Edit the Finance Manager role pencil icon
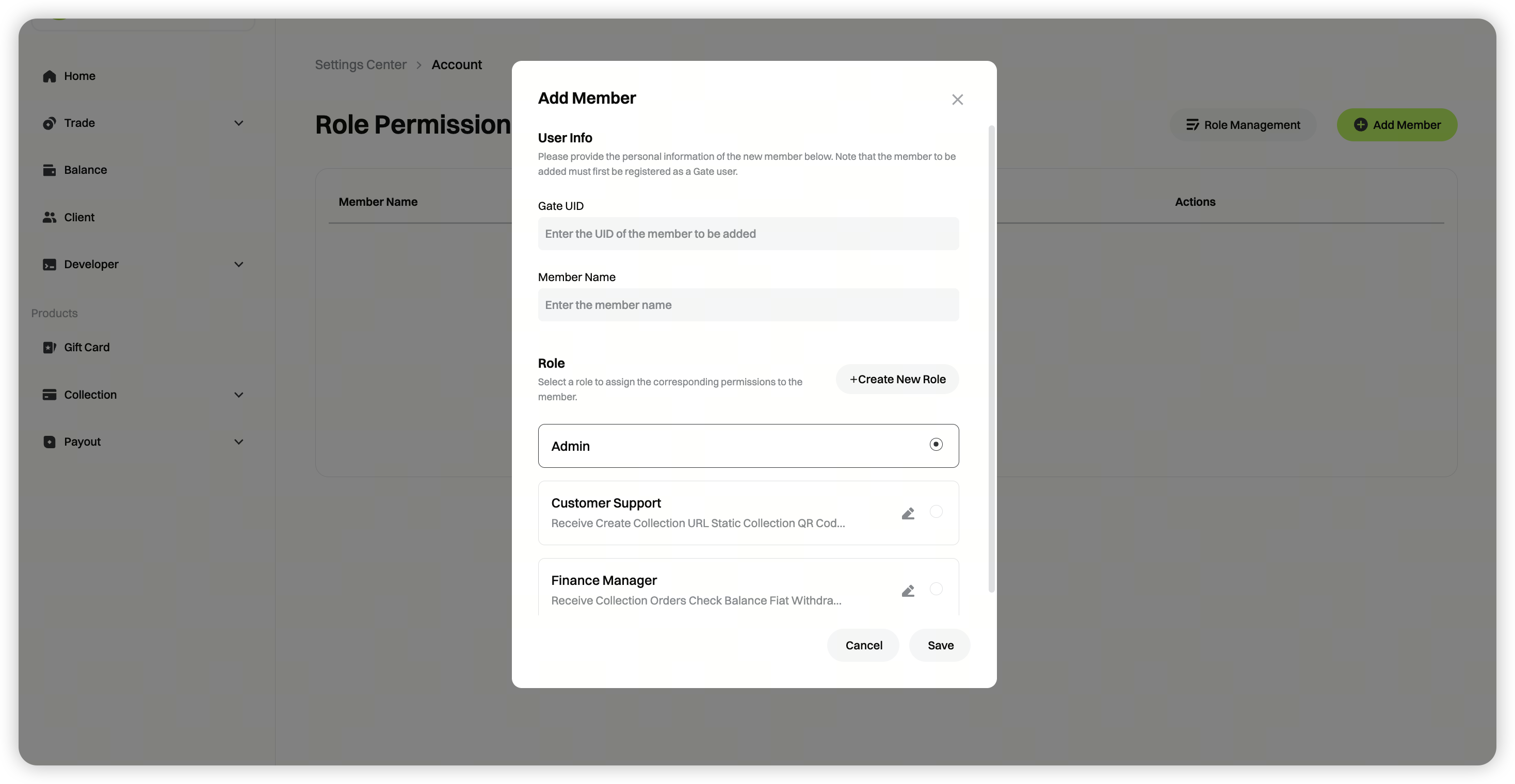This screenshot has width=1515, height=784. [908, 591]
